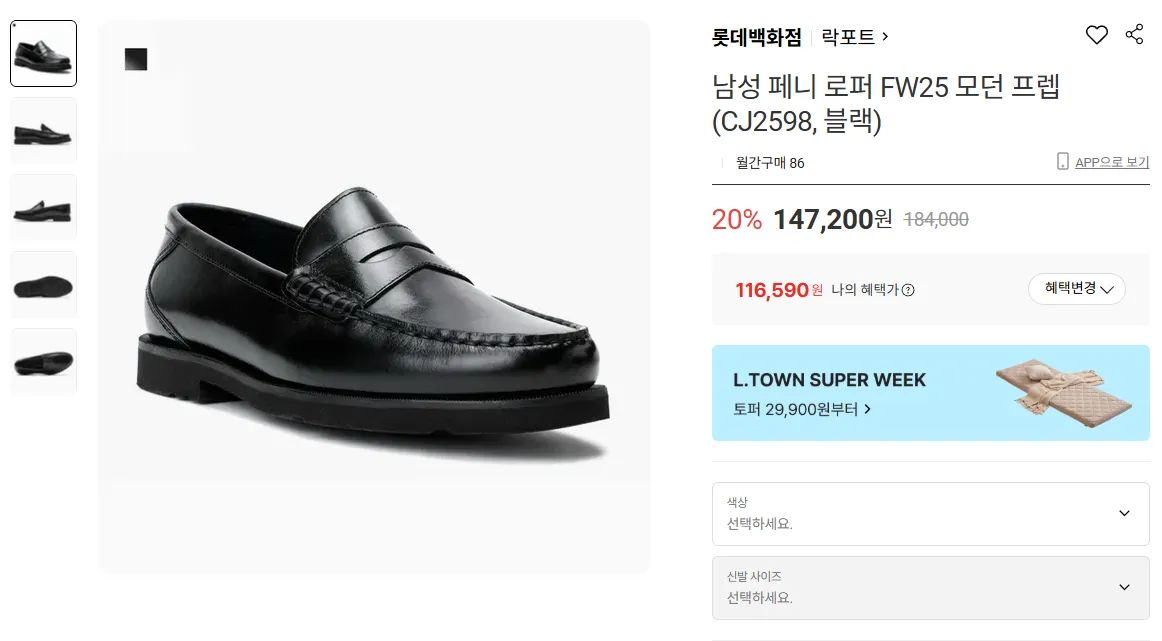1162x641 pixels.
Task: Click the heart wishlist icon
Action: 1097,35
